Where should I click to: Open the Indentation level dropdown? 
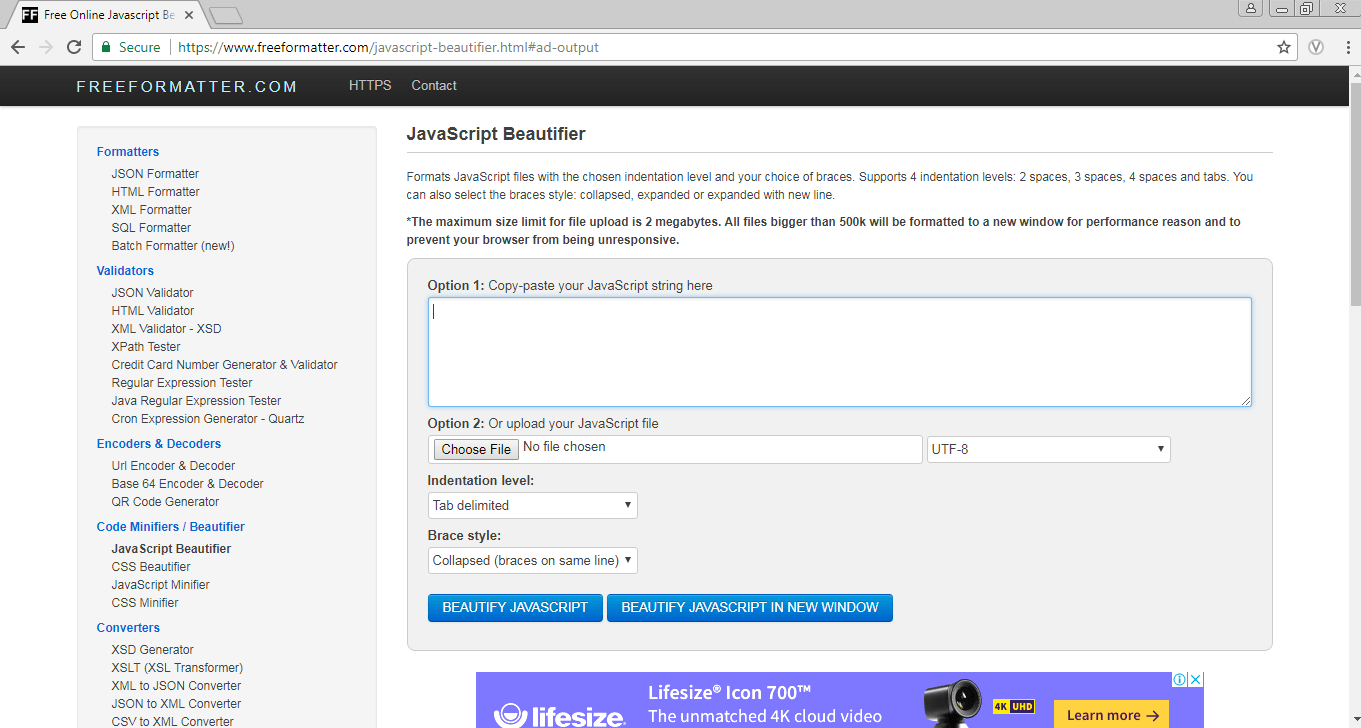(x=532, y=505)
